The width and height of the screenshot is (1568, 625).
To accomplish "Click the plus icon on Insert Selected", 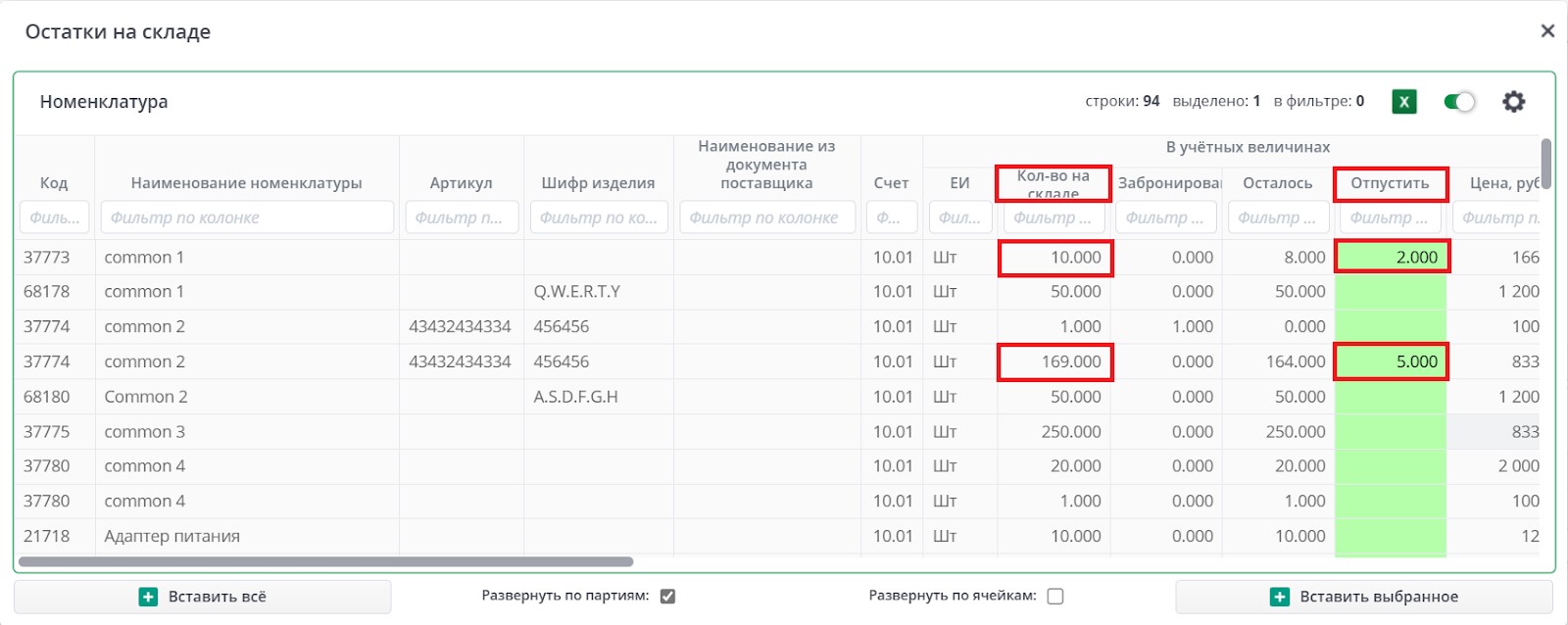I will click(1279, 597).
